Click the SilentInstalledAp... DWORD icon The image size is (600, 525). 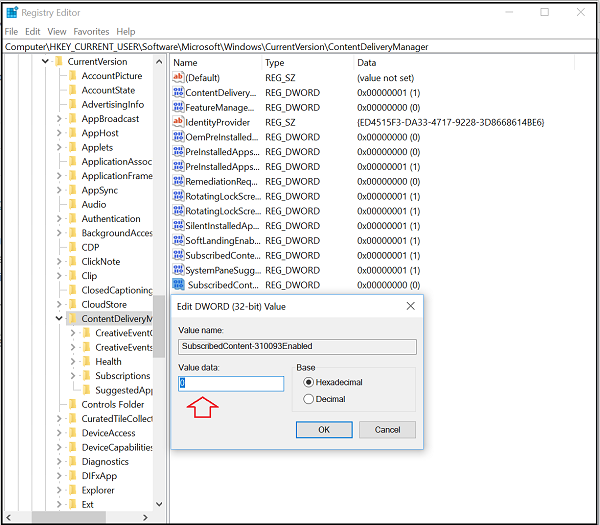(x=178, y=225)
